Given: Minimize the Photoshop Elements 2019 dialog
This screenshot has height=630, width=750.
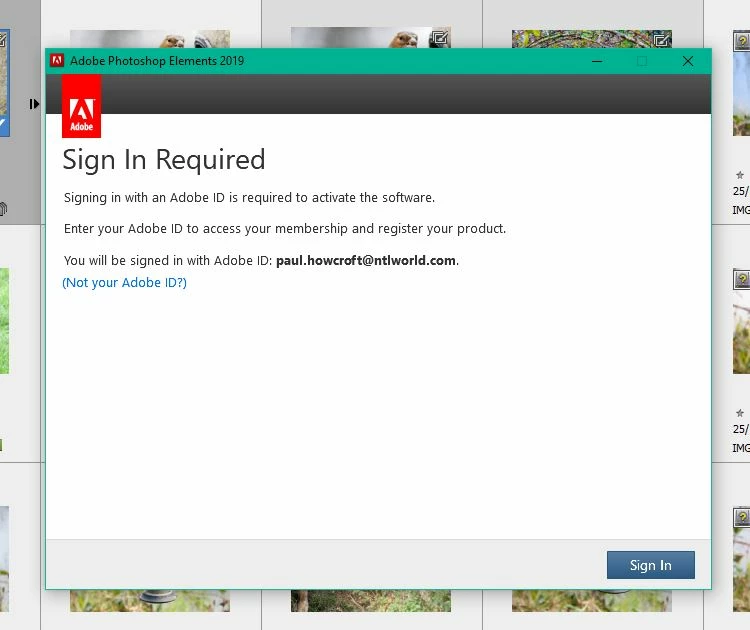Looking at the screenshot, I should pyautogui.click(x=597, y=61).
